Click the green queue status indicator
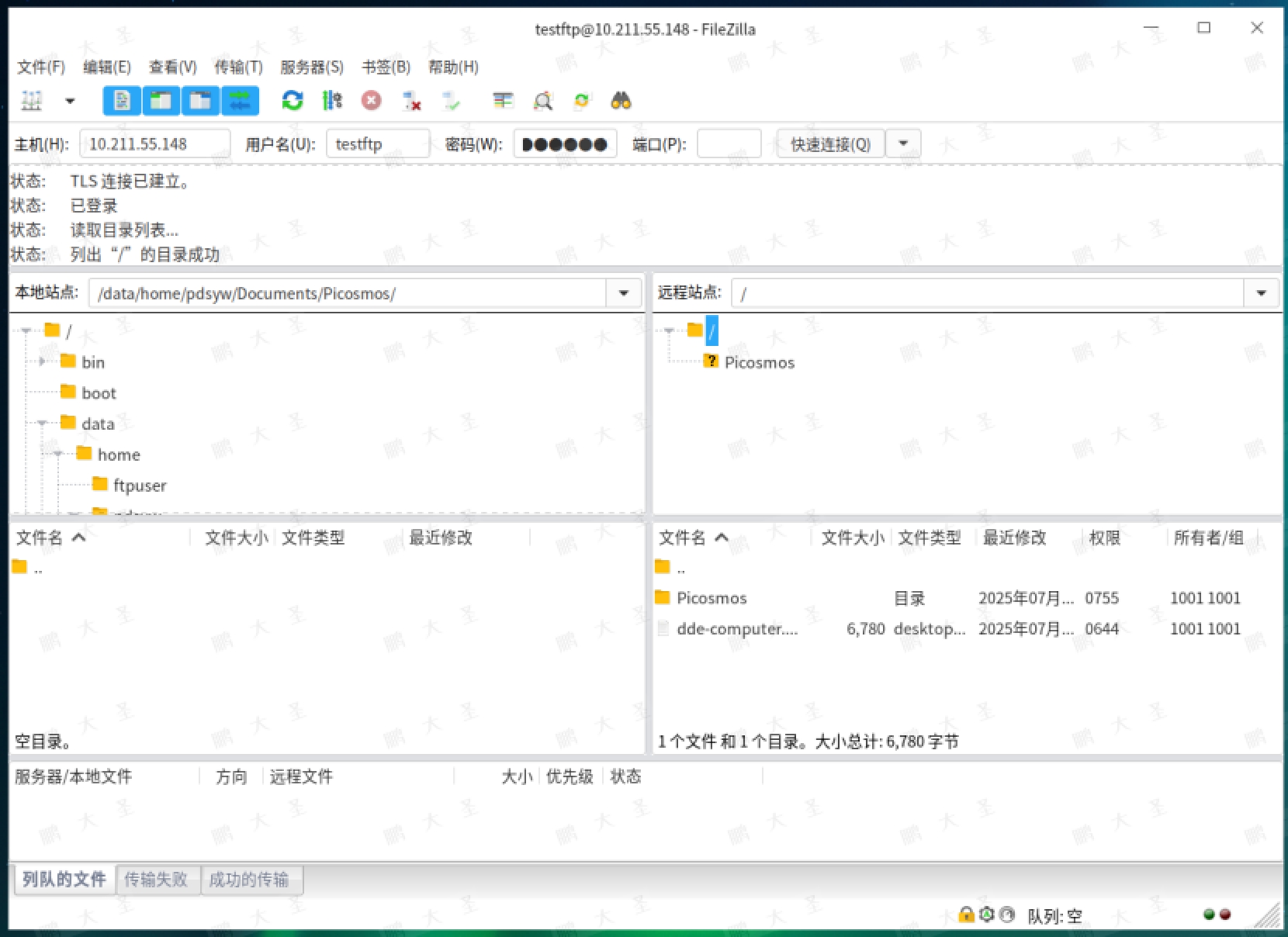 click(1208, 914)
